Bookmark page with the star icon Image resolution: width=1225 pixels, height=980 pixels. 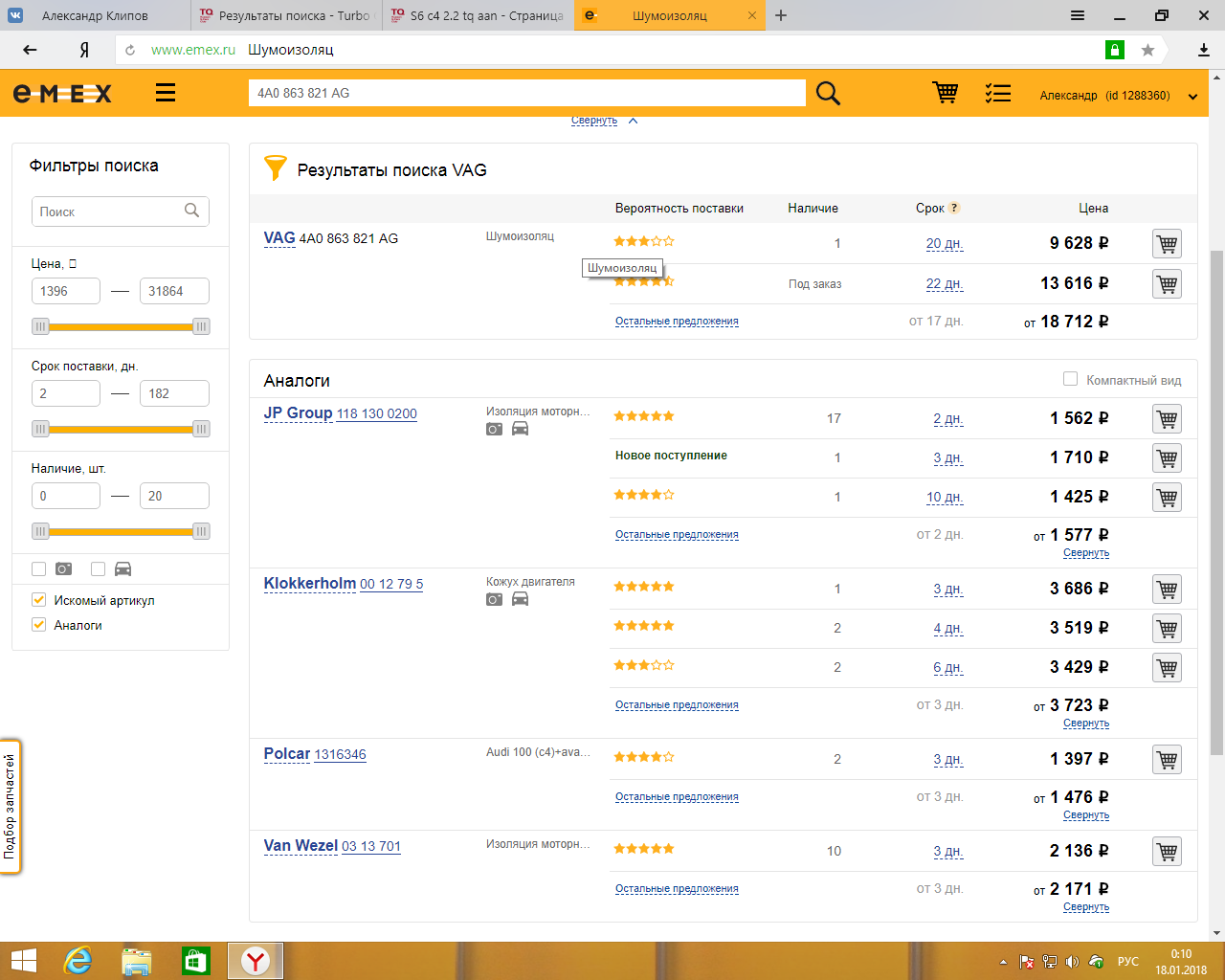[x=1147, y=50]
